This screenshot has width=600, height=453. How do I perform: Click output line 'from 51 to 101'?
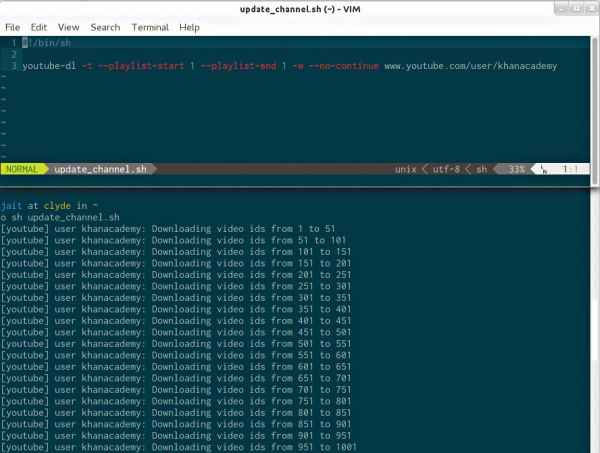coord(173,240)
